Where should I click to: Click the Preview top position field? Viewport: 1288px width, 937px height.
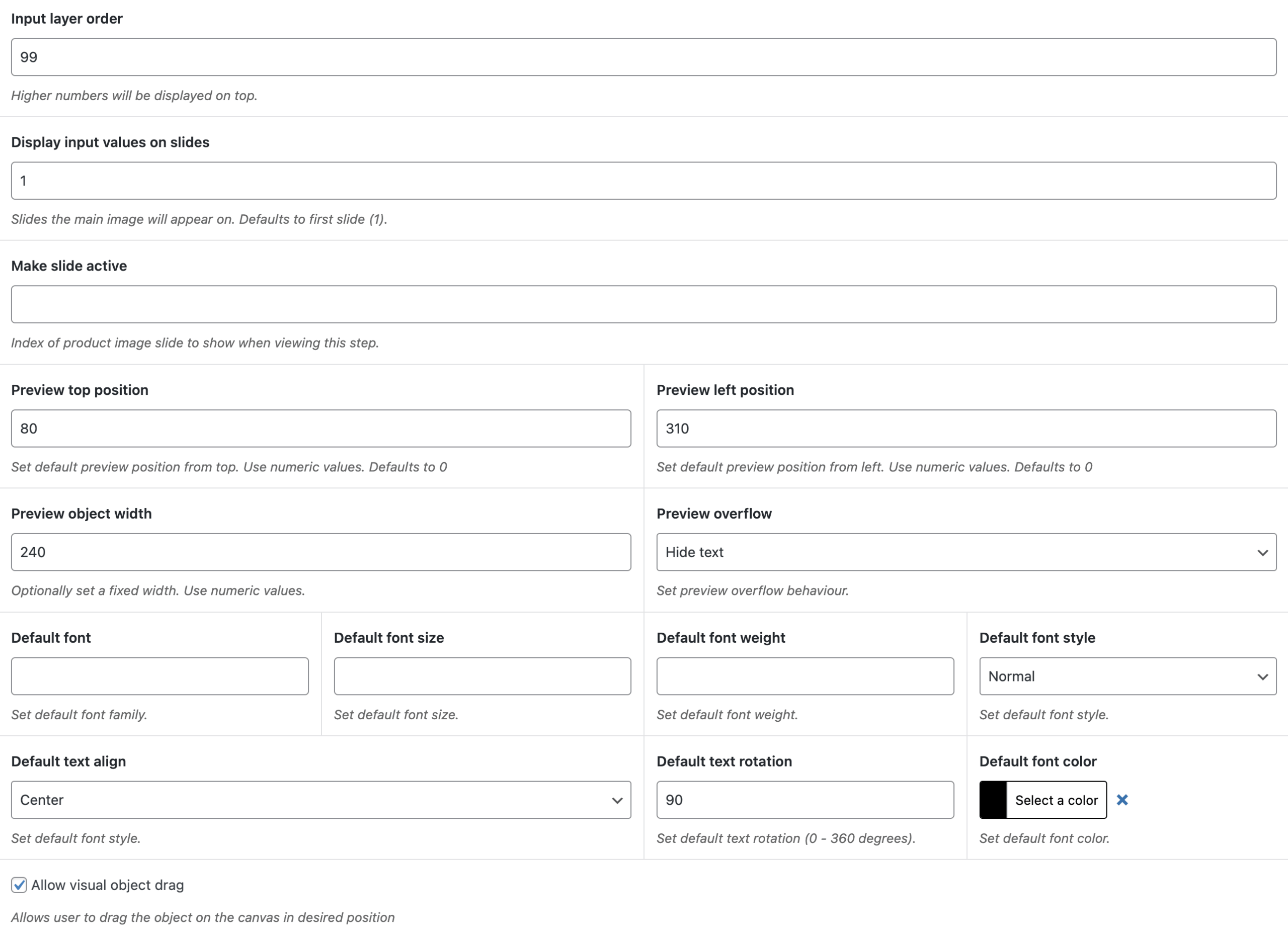tap(321, 428)
